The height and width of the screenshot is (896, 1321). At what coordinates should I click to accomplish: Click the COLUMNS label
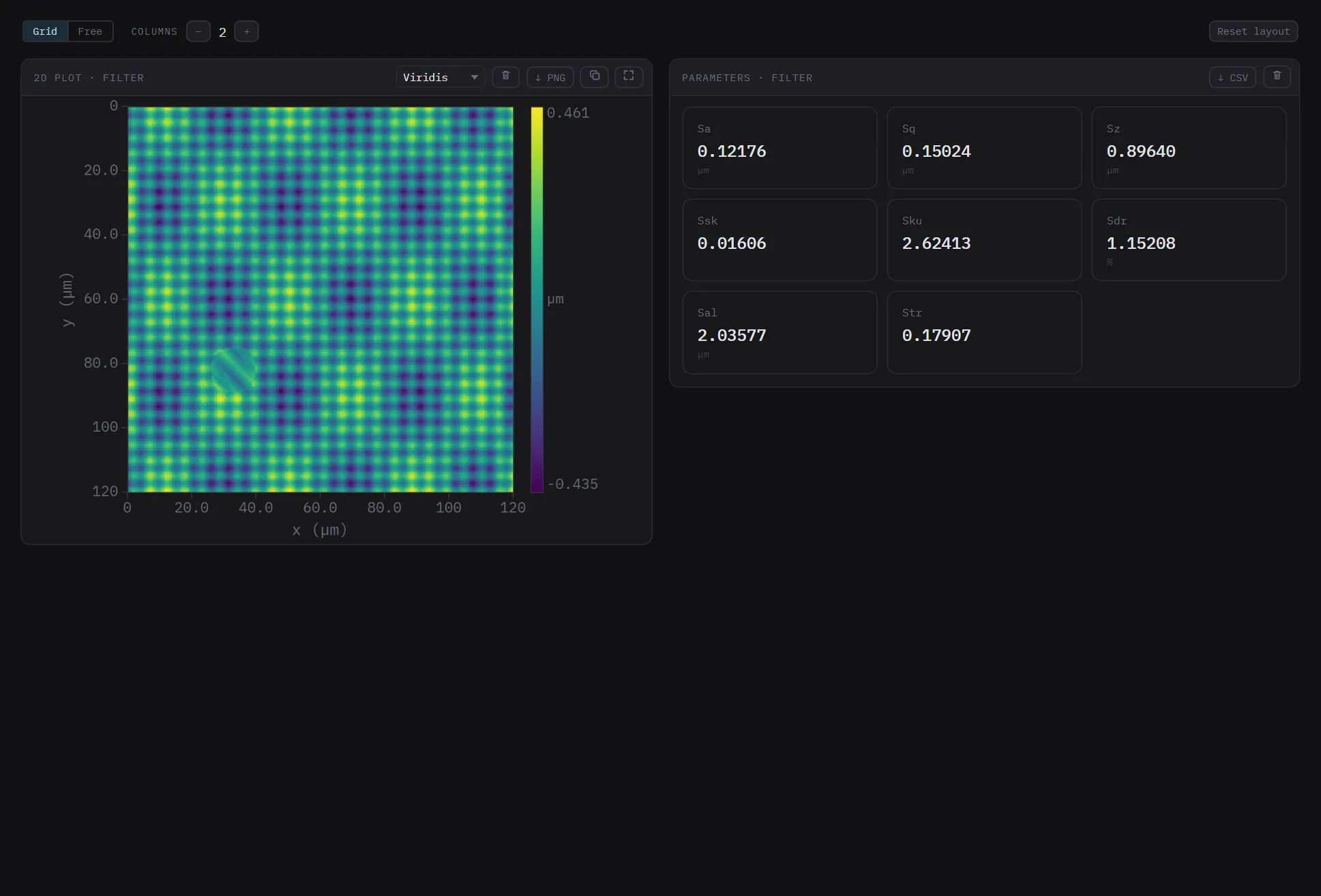[x=154, y=31]
